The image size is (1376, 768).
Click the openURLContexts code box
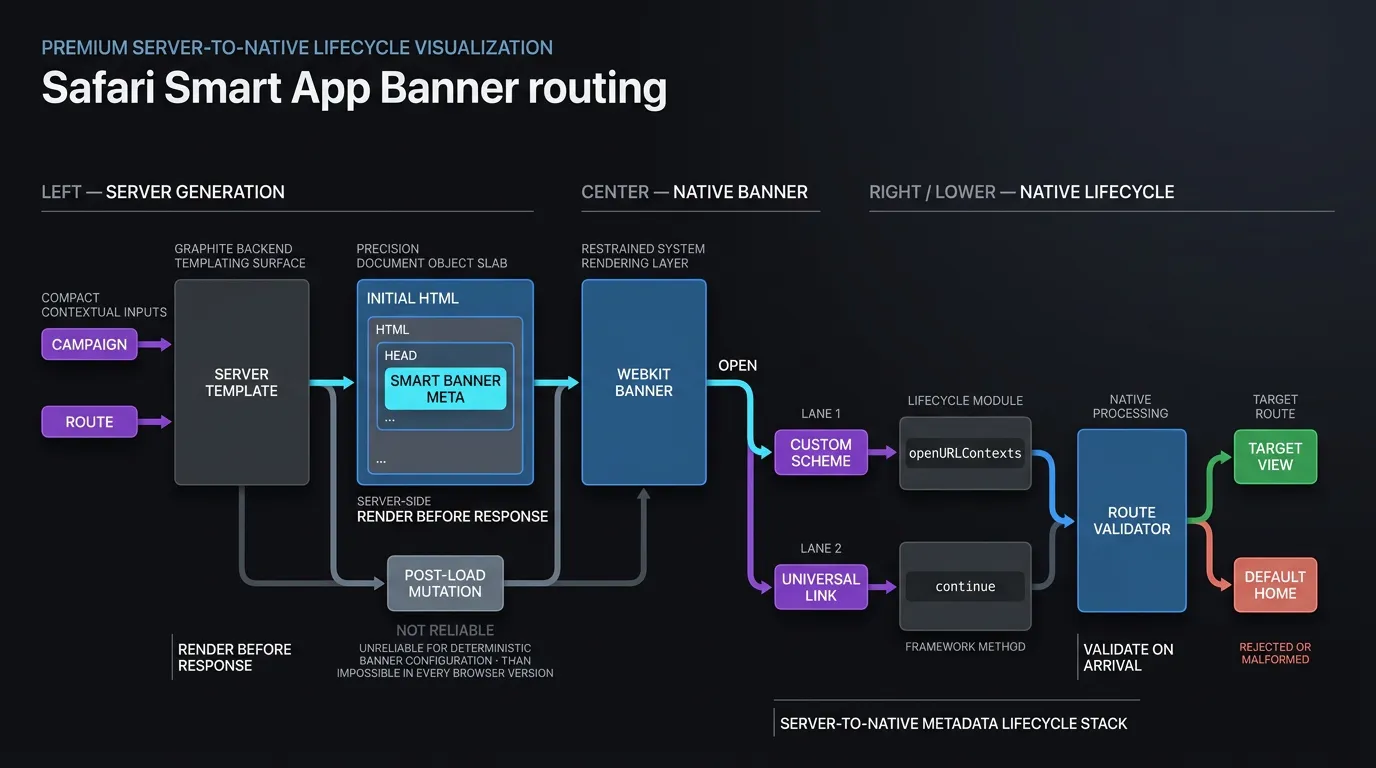point(965,453)
